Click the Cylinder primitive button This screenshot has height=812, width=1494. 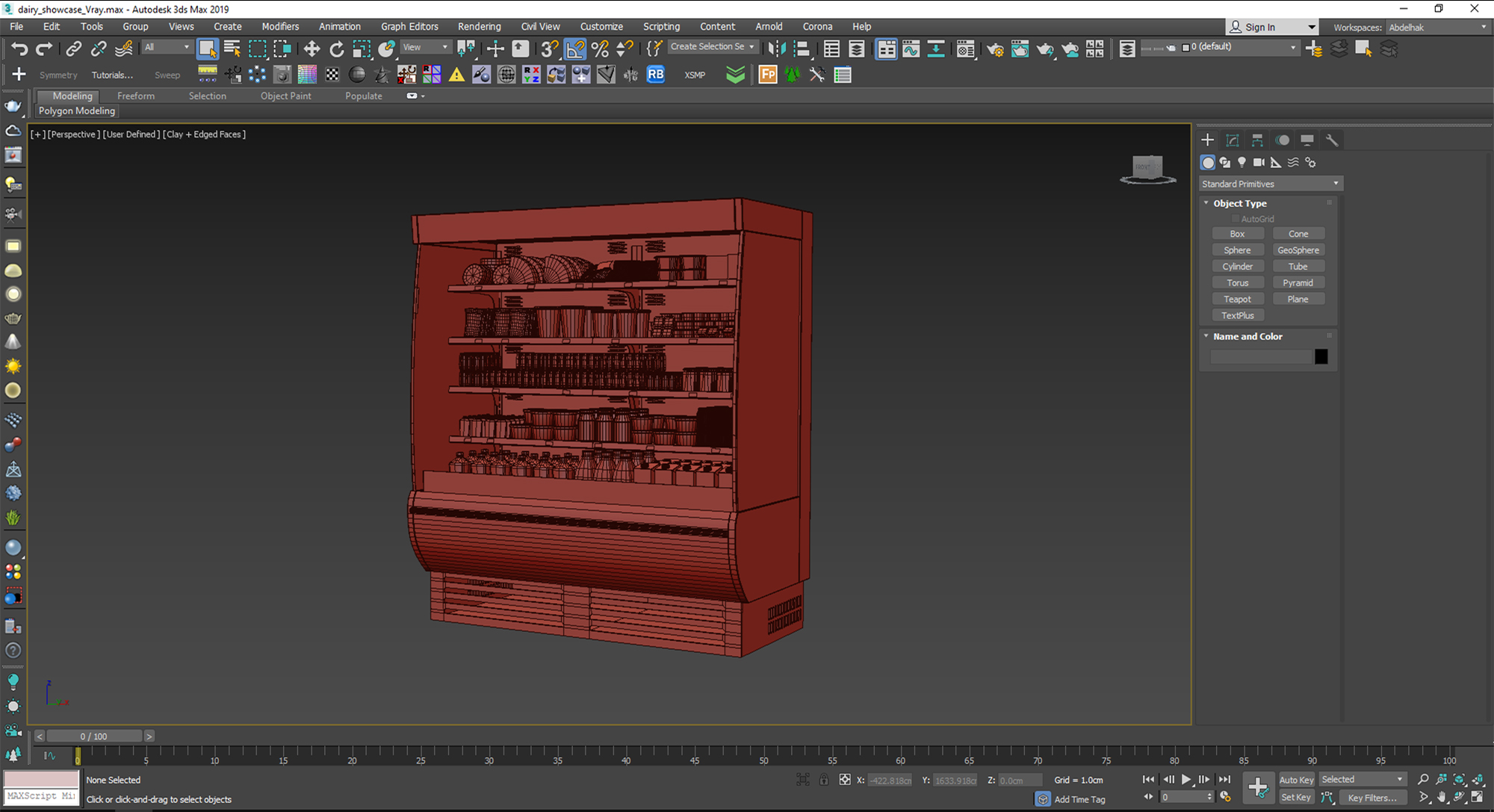(1237, 267)
